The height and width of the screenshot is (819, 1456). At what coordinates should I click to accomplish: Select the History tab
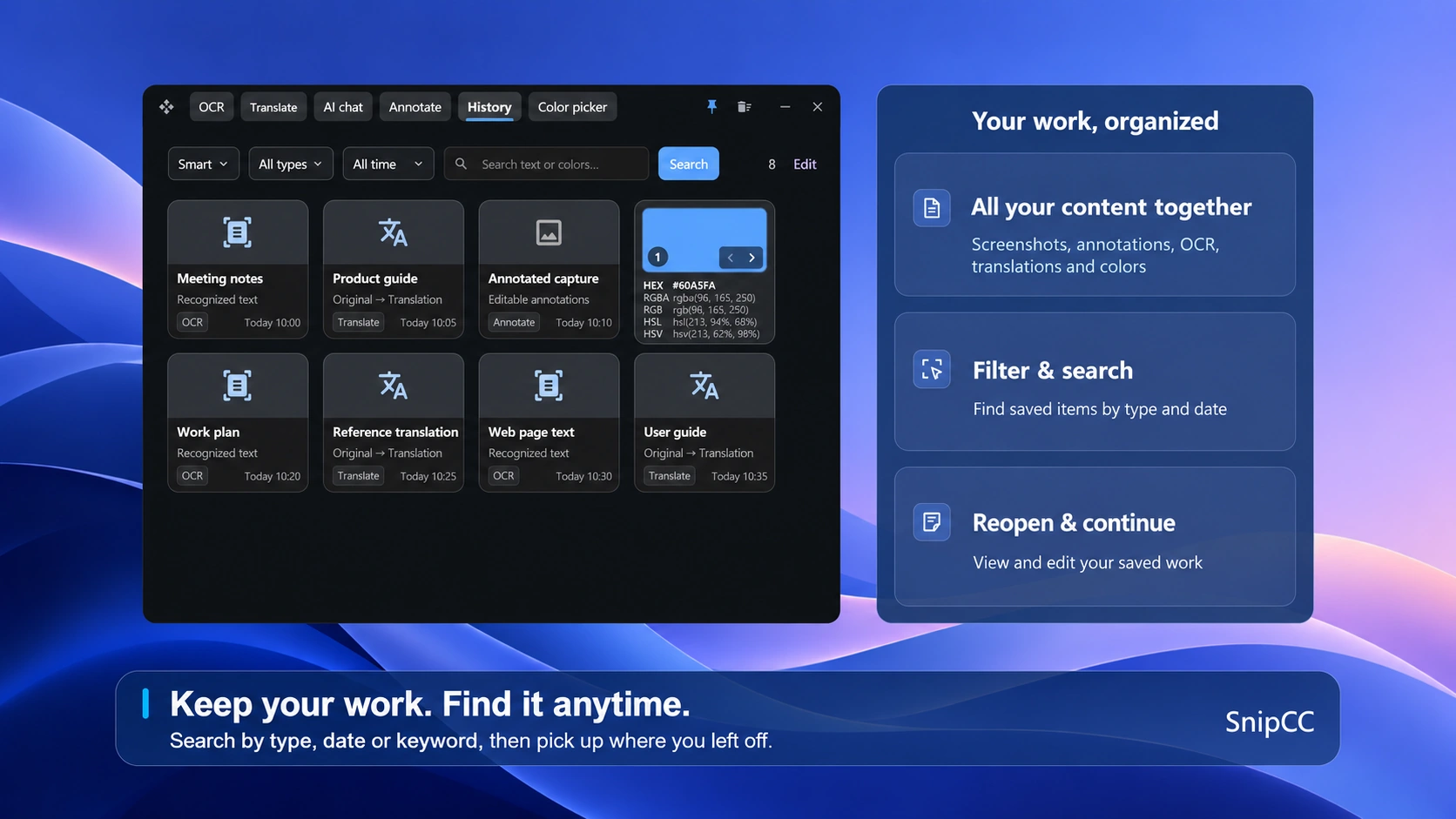tap(489, 107)
